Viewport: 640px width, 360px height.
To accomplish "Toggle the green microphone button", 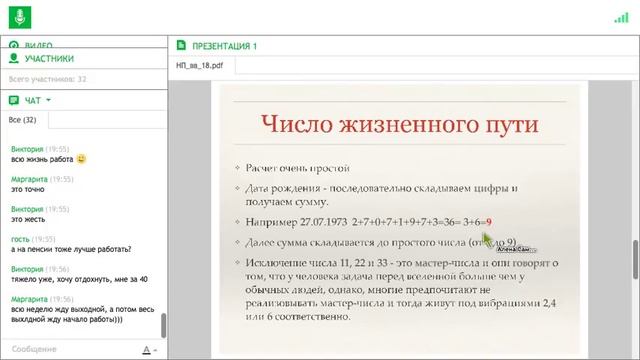I will (20, 18).
